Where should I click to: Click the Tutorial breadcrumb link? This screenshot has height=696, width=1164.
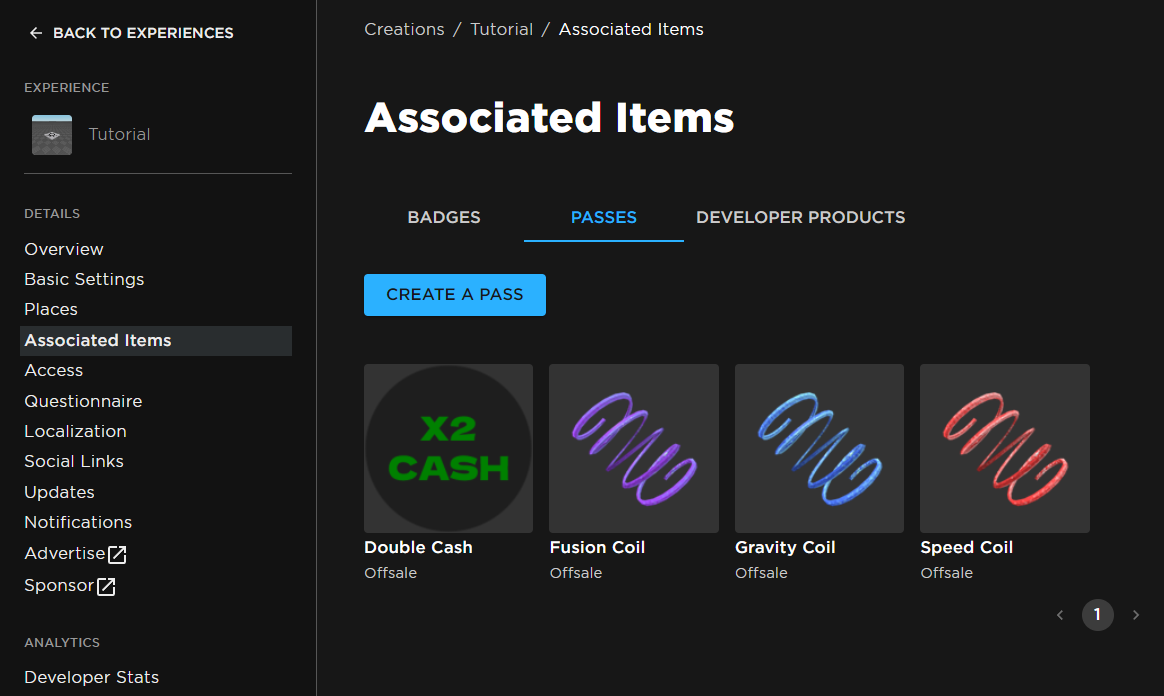pos(501,29)
